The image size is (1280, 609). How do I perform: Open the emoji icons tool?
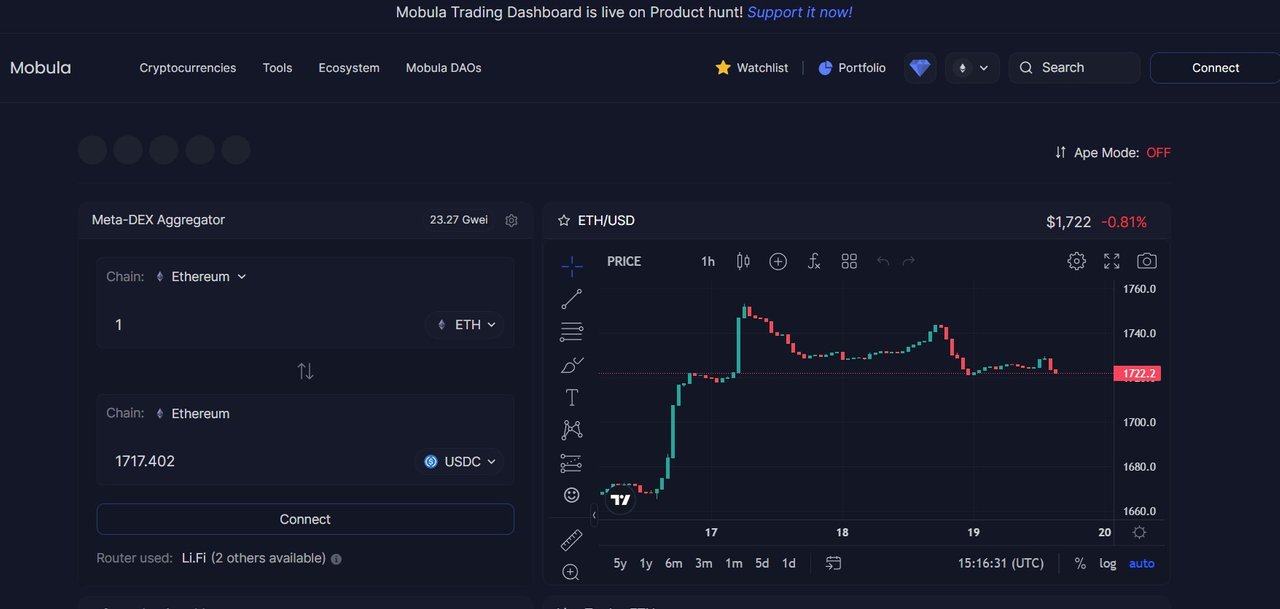pyautogui.click(x=572, y=495)
